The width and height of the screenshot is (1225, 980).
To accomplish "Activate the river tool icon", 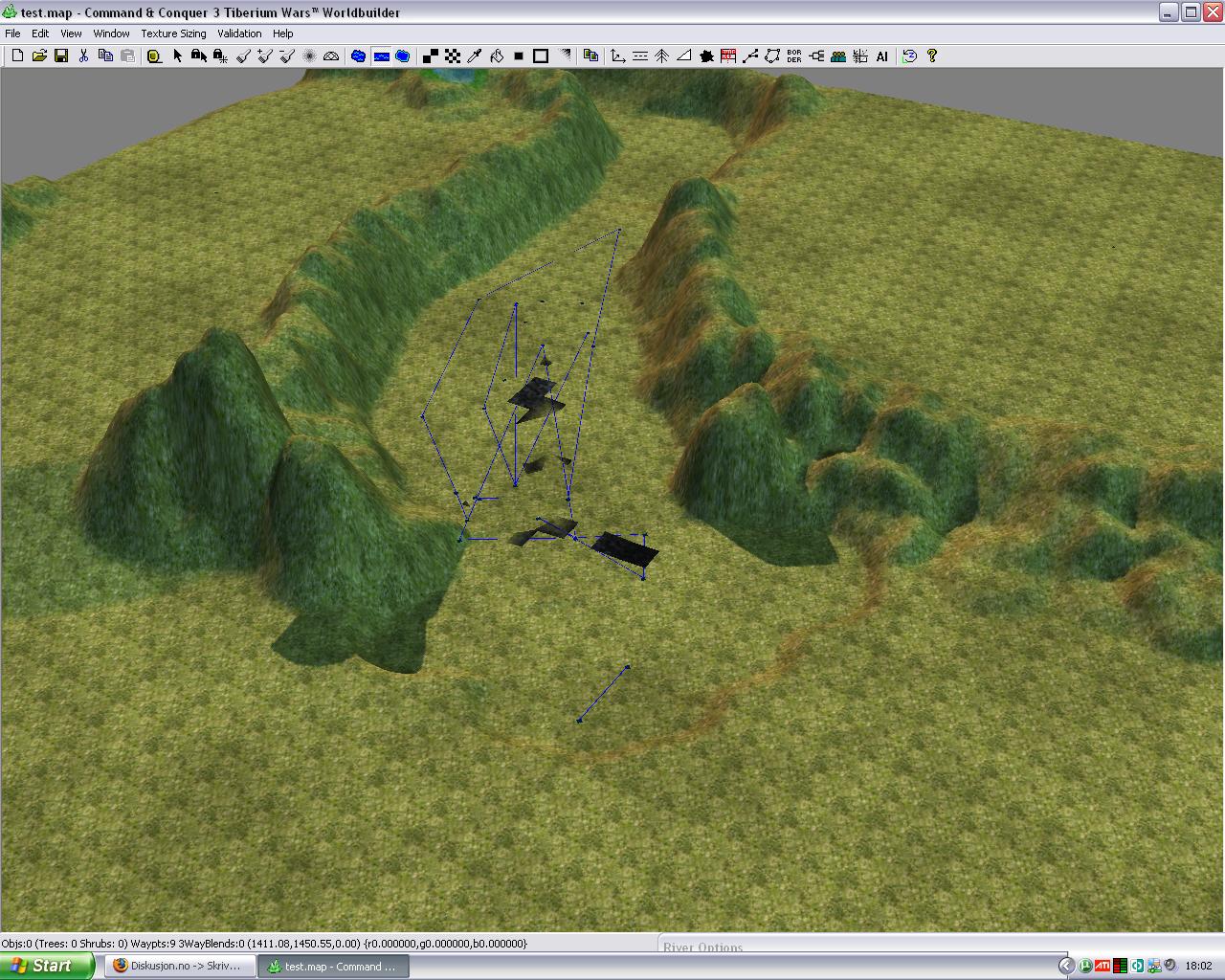I will click(x=381, y=56).
